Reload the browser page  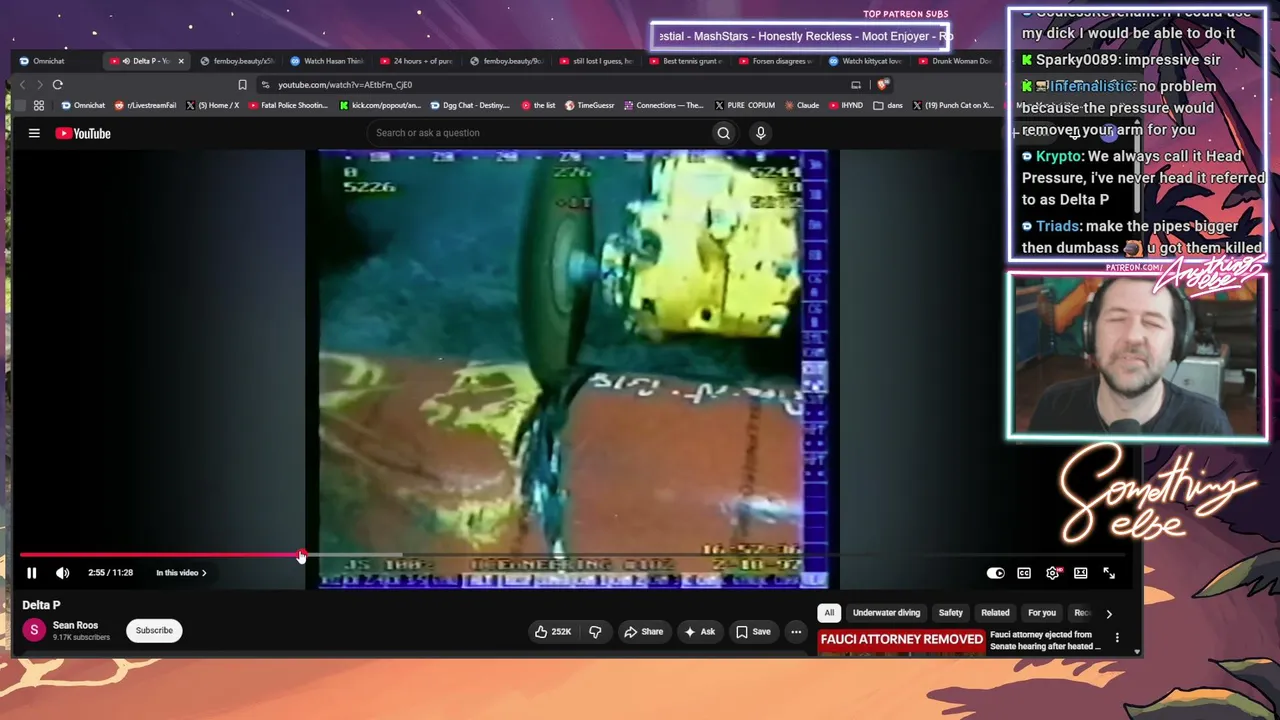58,85
